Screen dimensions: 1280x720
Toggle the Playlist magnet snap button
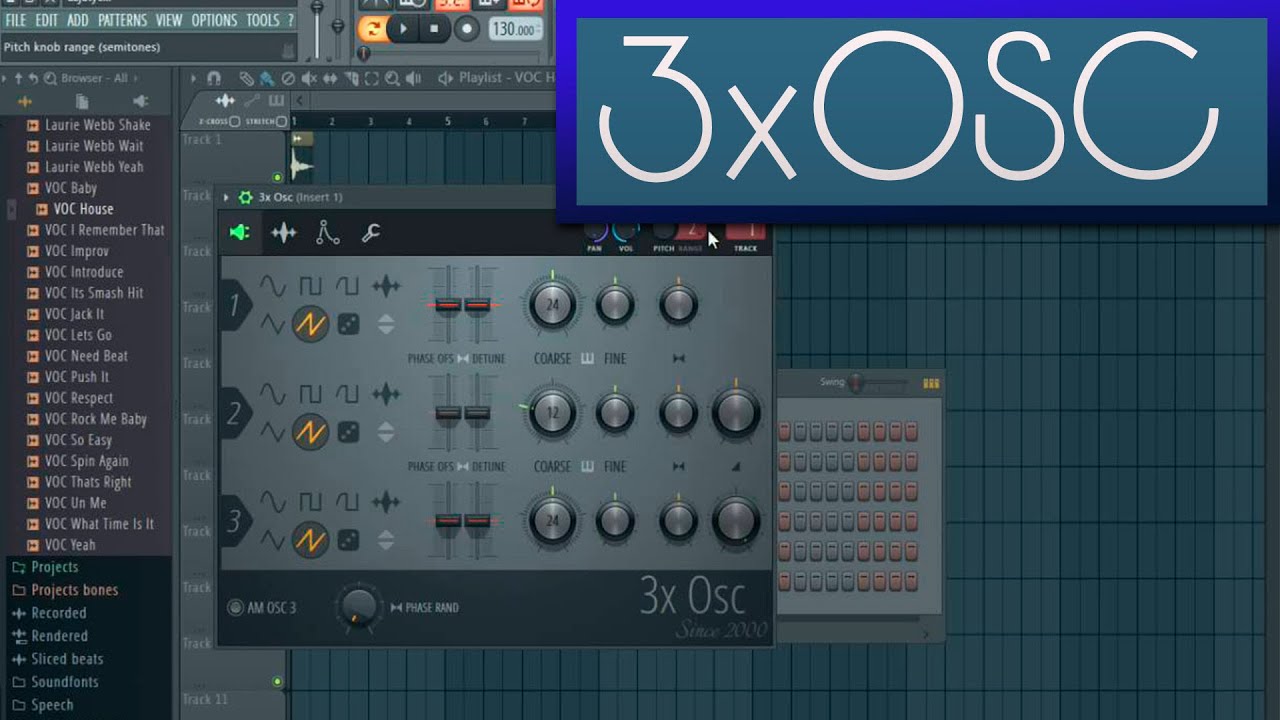click(213, 78)
